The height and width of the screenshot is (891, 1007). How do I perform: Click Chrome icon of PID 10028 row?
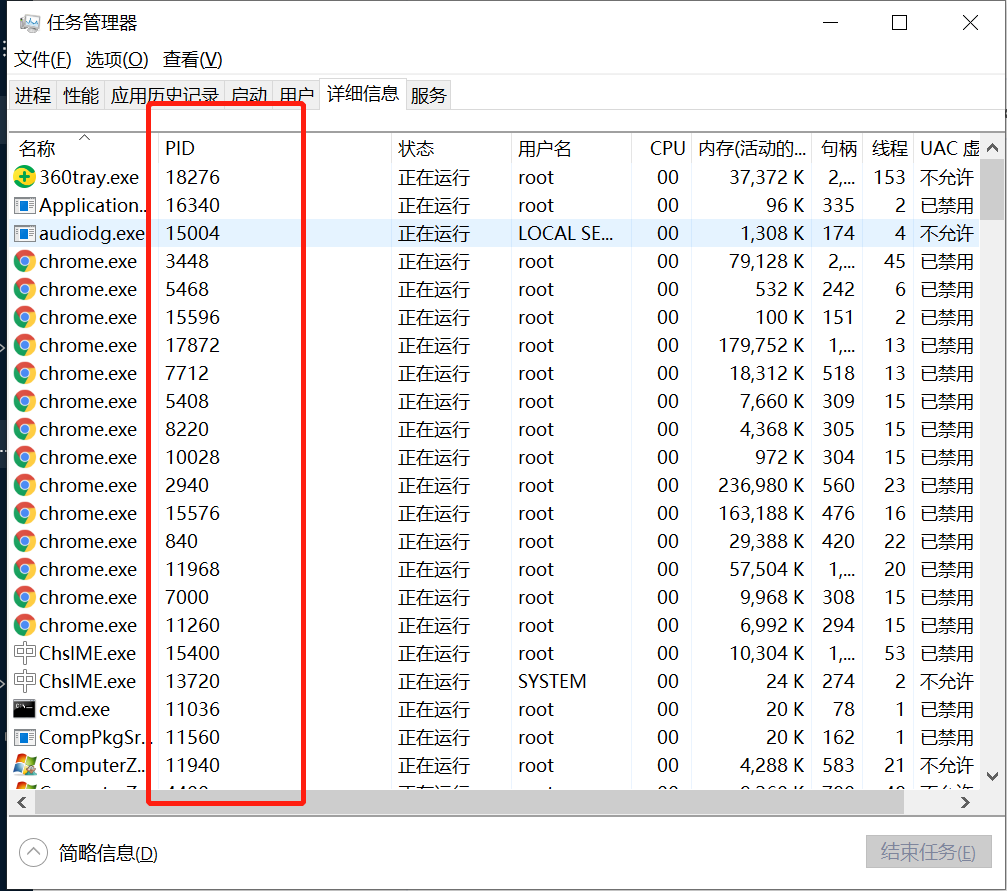(x=24, y=457)
